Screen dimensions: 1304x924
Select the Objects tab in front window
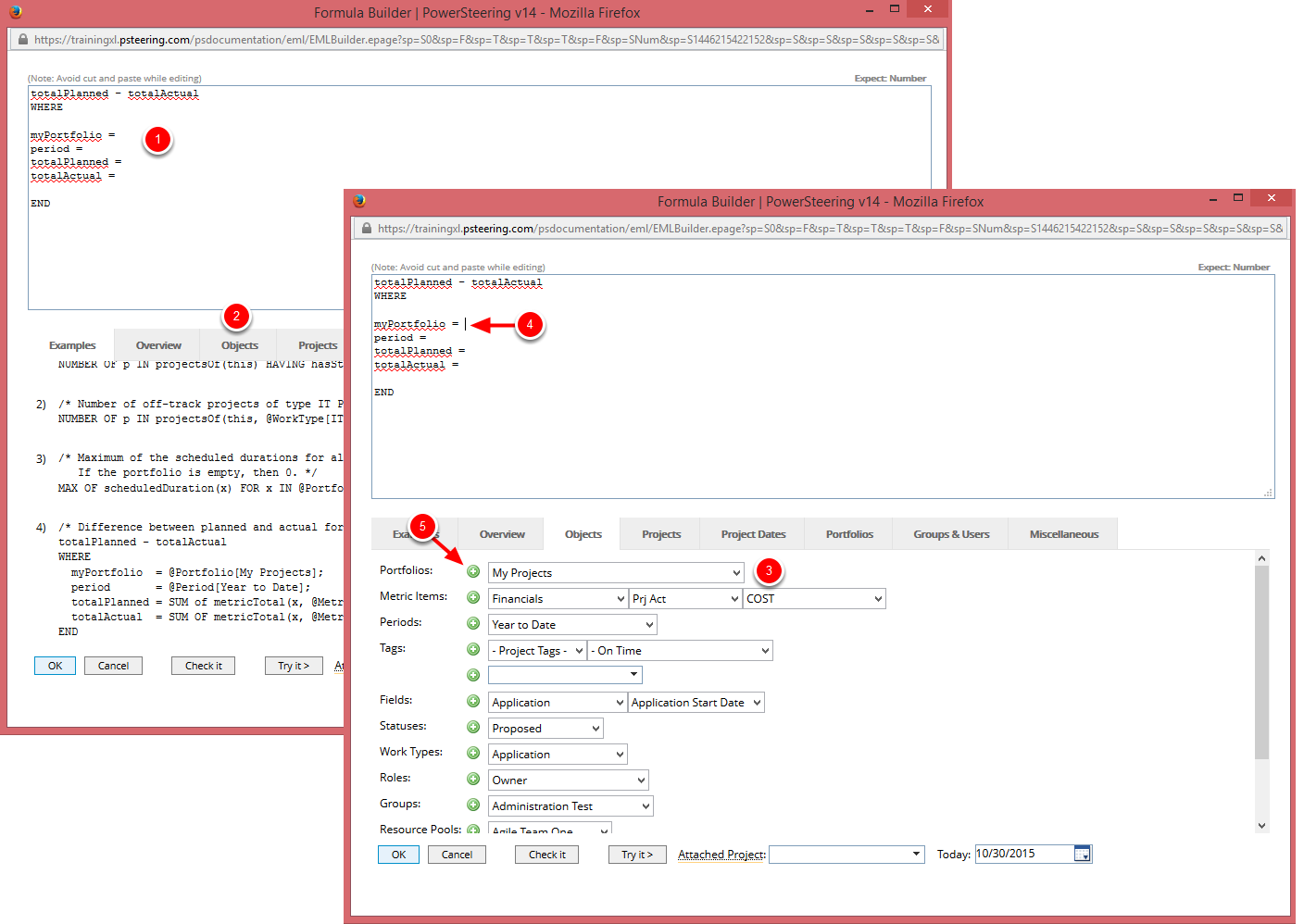pyautogui.click(x=583, y=534)
